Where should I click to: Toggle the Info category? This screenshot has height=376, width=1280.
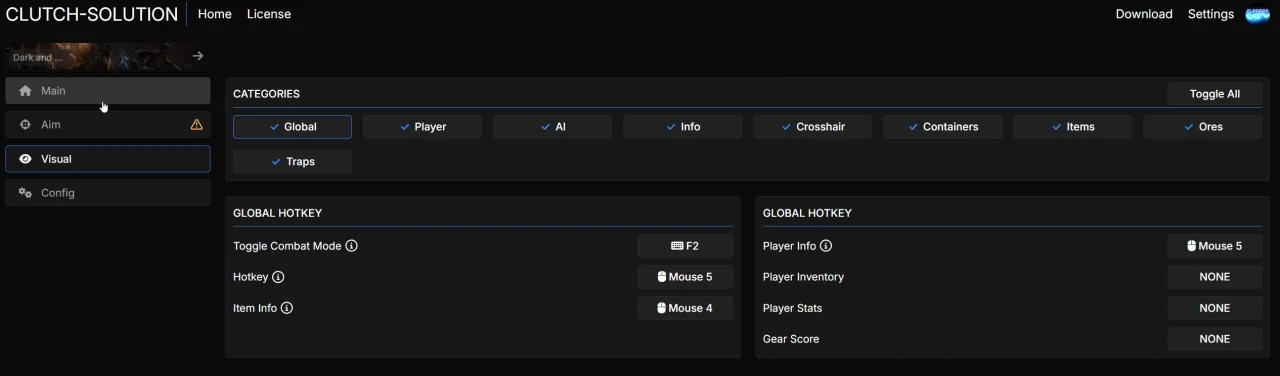pos(682,127)
